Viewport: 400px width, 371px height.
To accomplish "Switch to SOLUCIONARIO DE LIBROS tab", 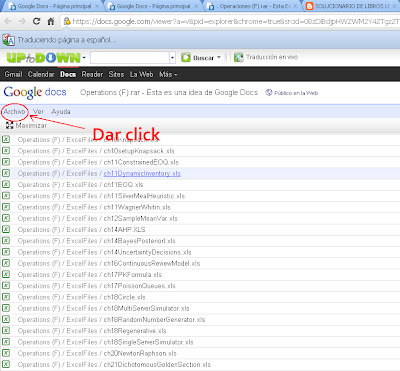I will 352,6.
